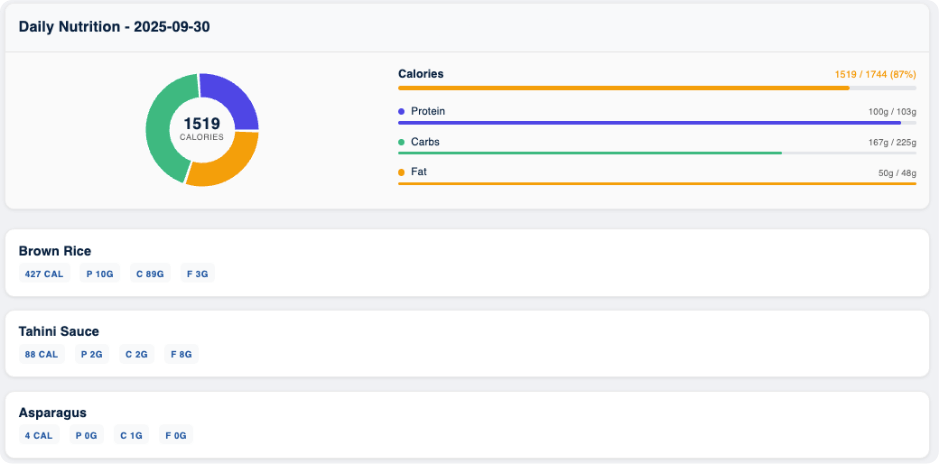This screenshot has height=464, width=939.
Task: Click the Daily Nutrition date heading
Action: click(x=114, y=27)
